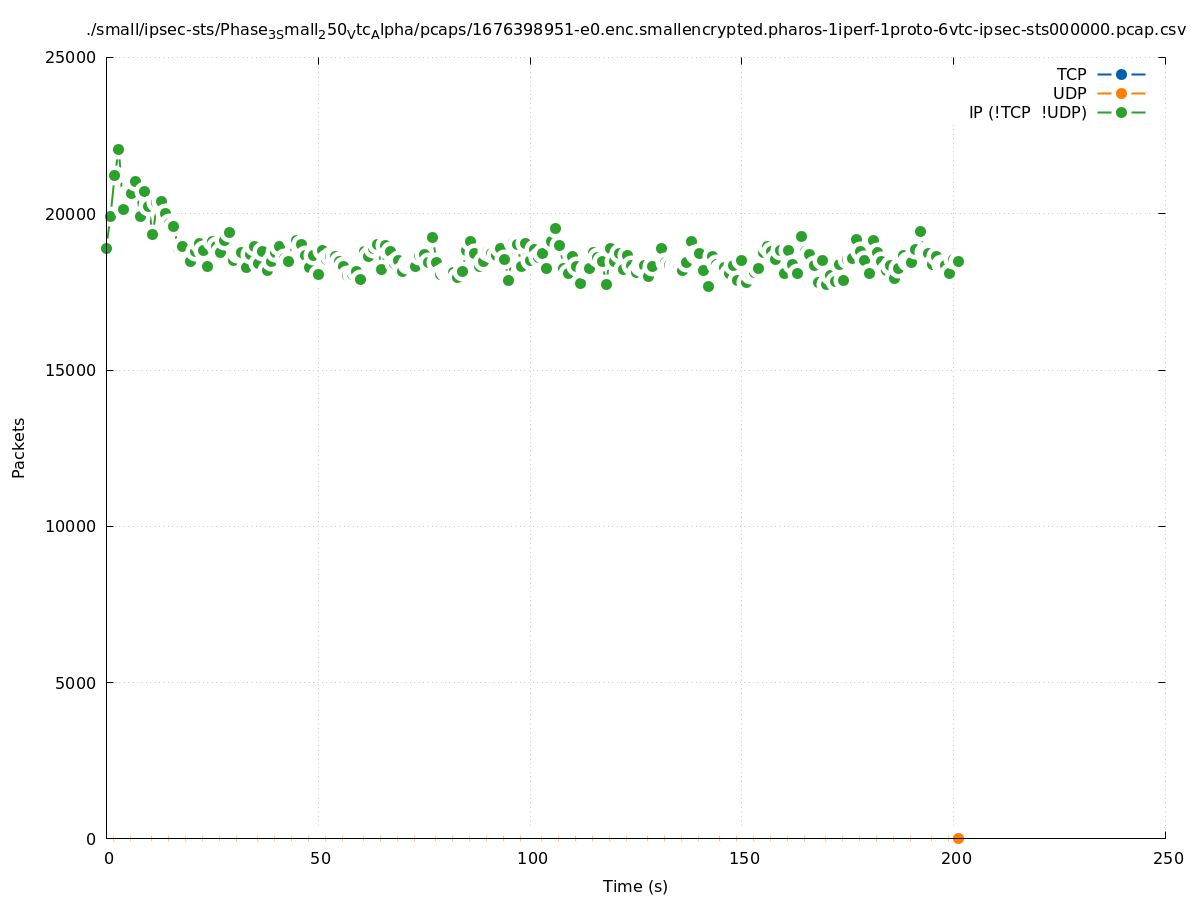Toggle the TCP legend label
The width and height of the screenshot is (1197, 900).
tap(1071, 74)
